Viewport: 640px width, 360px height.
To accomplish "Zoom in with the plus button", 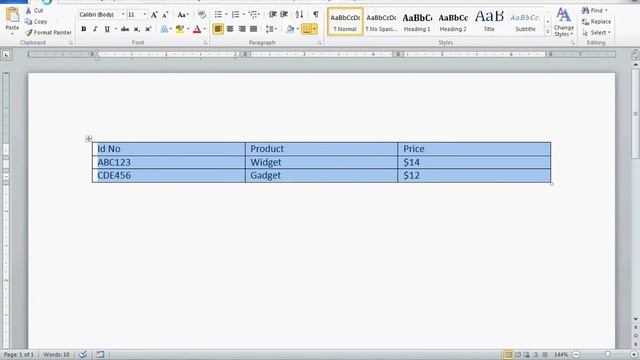I will click(x=634, y=354).
